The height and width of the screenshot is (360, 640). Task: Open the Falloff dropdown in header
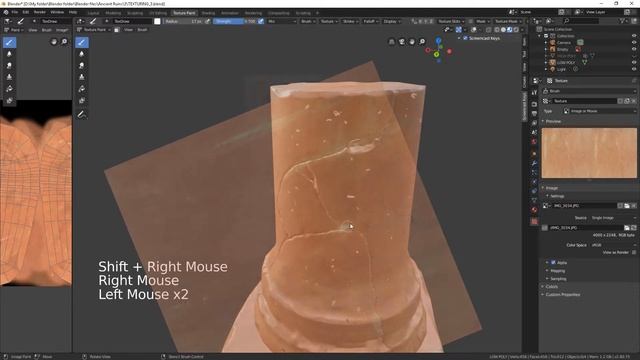371,21
